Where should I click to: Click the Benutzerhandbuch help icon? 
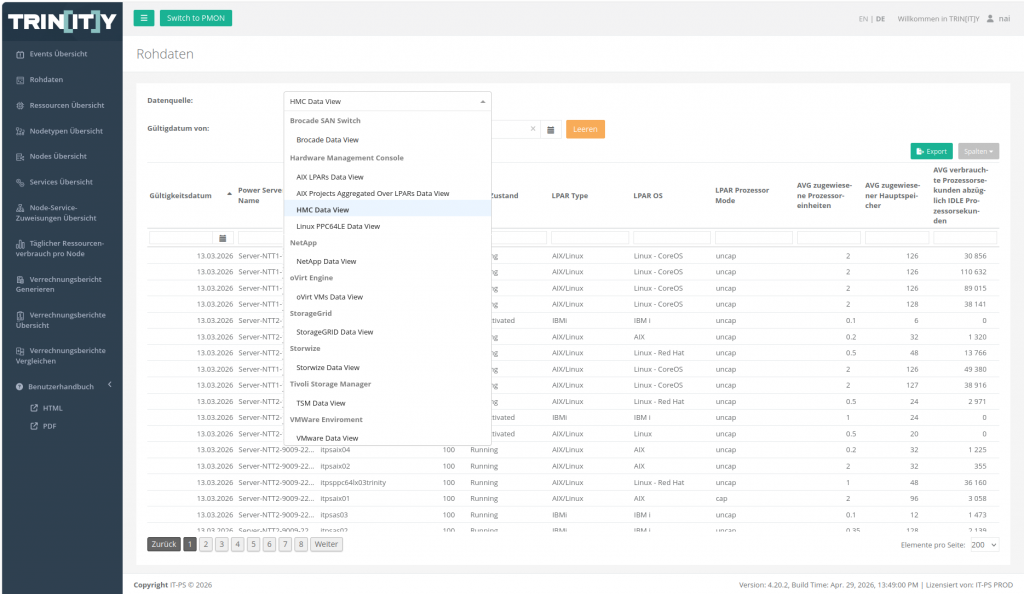click(20, 386)
